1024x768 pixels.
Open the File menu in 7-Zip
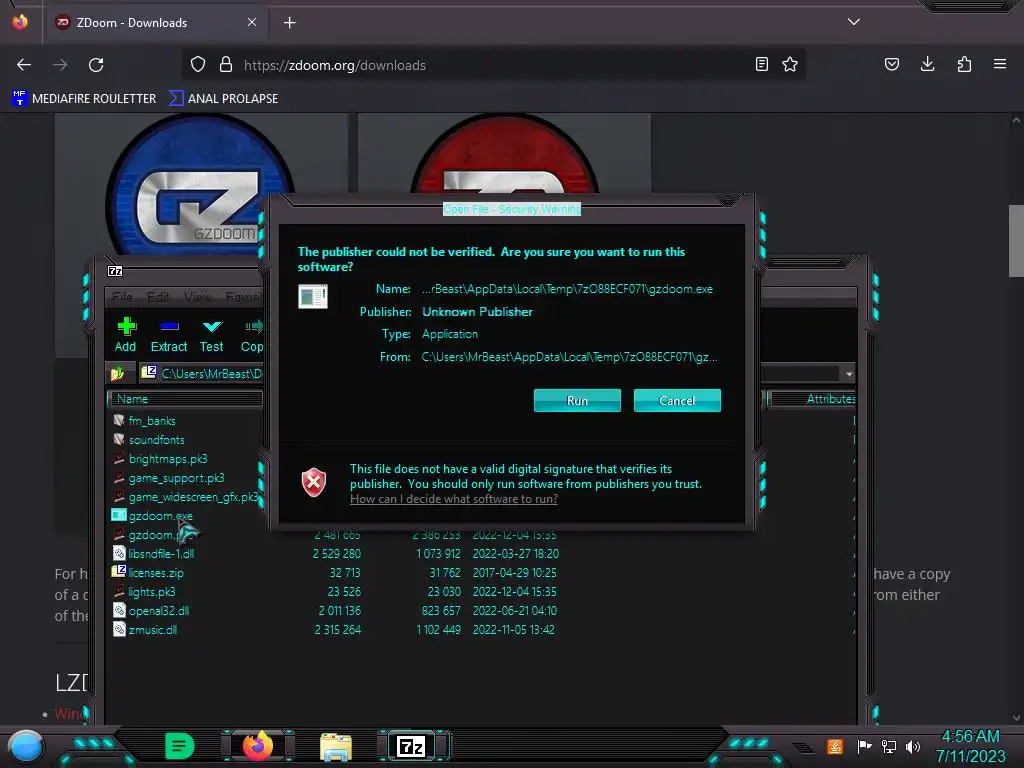[122, 297]
